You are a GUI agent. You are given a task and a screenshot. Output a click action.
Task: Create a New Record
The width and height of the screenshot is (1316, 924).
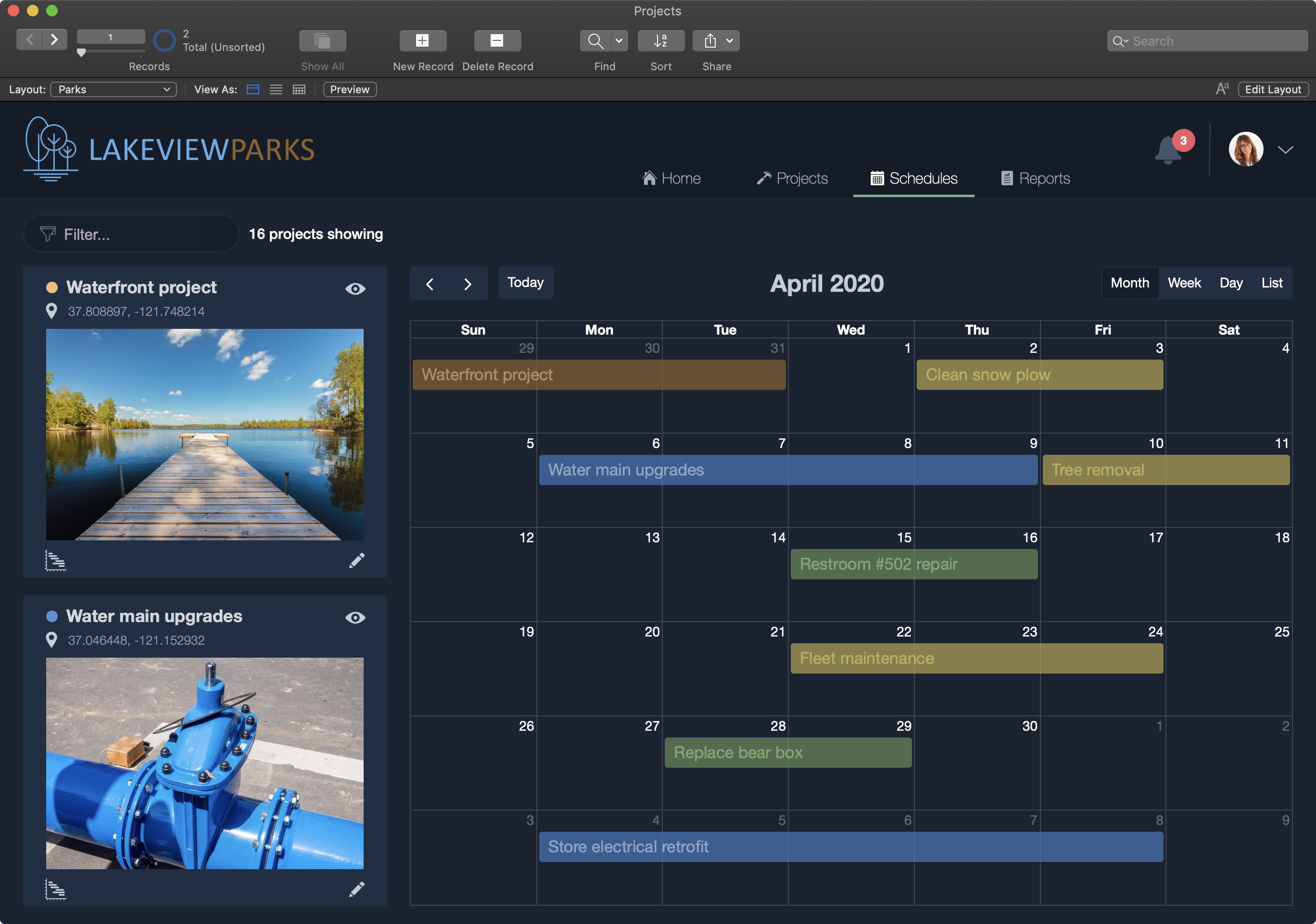point(422,40)
